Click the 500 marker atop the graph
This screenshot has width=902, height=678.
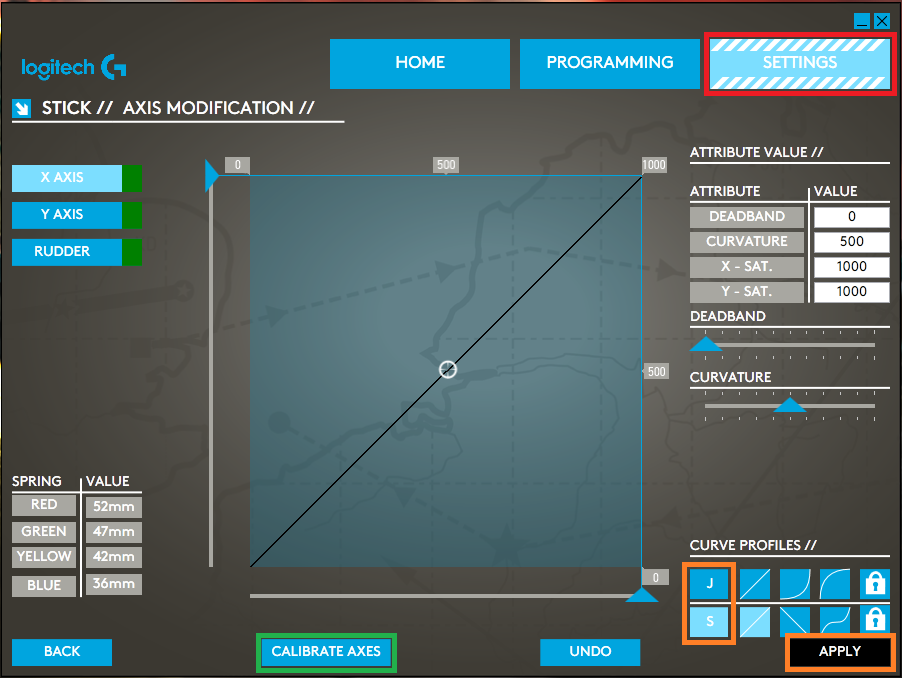coord(446,165)
